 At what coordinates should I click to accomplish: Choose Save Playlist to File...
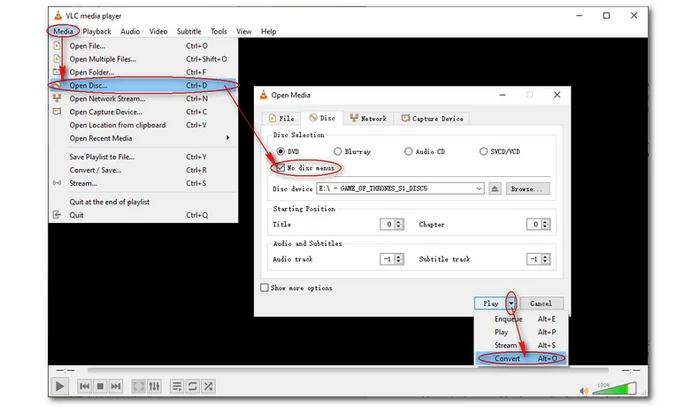(143, 157)
